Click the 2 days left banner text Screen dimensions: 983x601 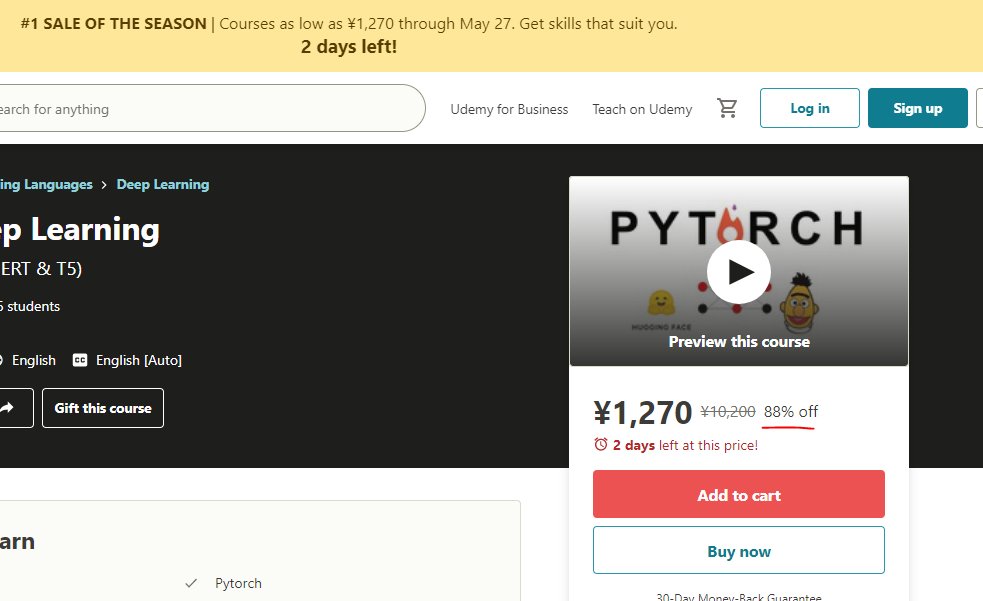349,46
